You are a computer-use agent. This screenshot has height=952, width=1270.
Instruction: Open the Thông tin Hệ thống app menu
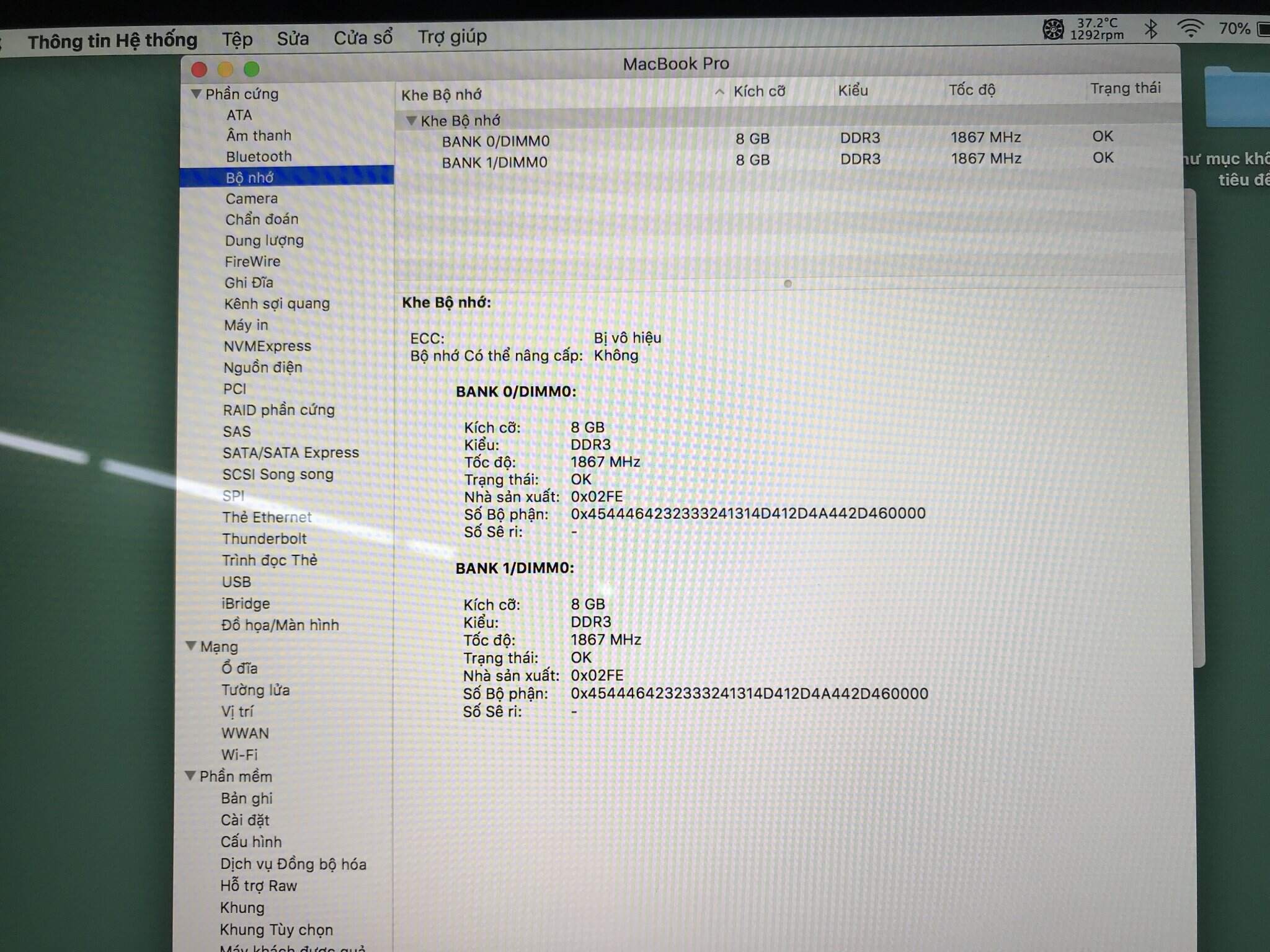click(112, 41)
